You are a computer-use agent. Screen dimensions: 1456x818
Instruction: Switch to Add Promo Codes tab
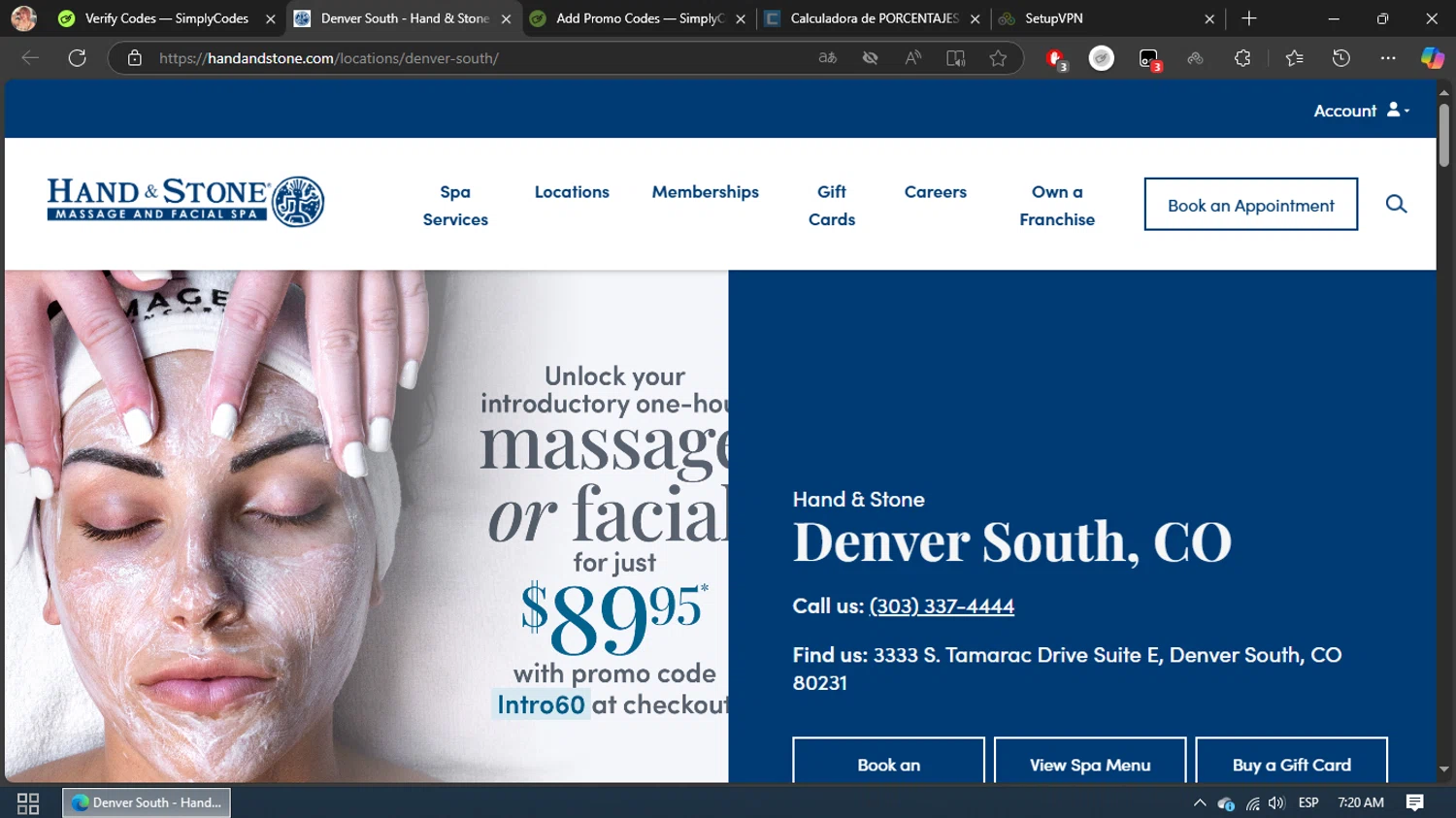point(641,18)
